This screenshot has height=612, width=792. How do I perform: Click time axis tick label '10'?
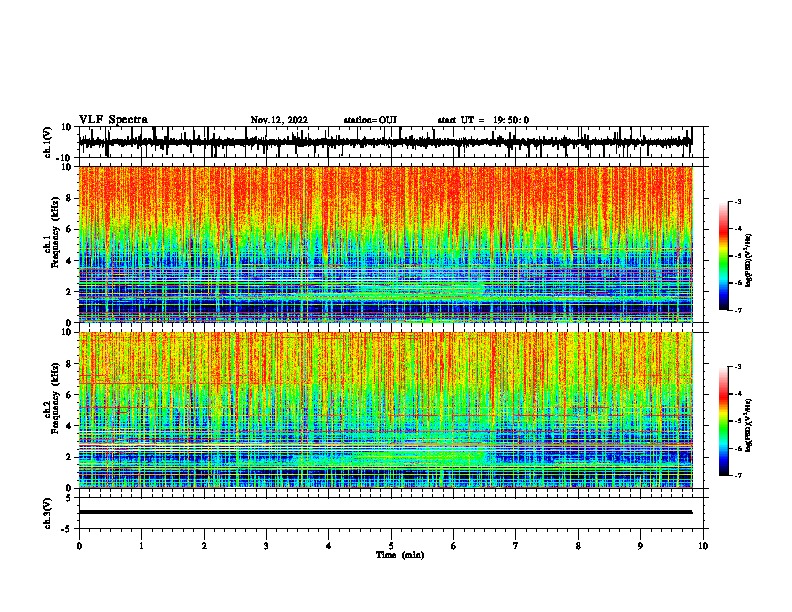coord(703,546)
